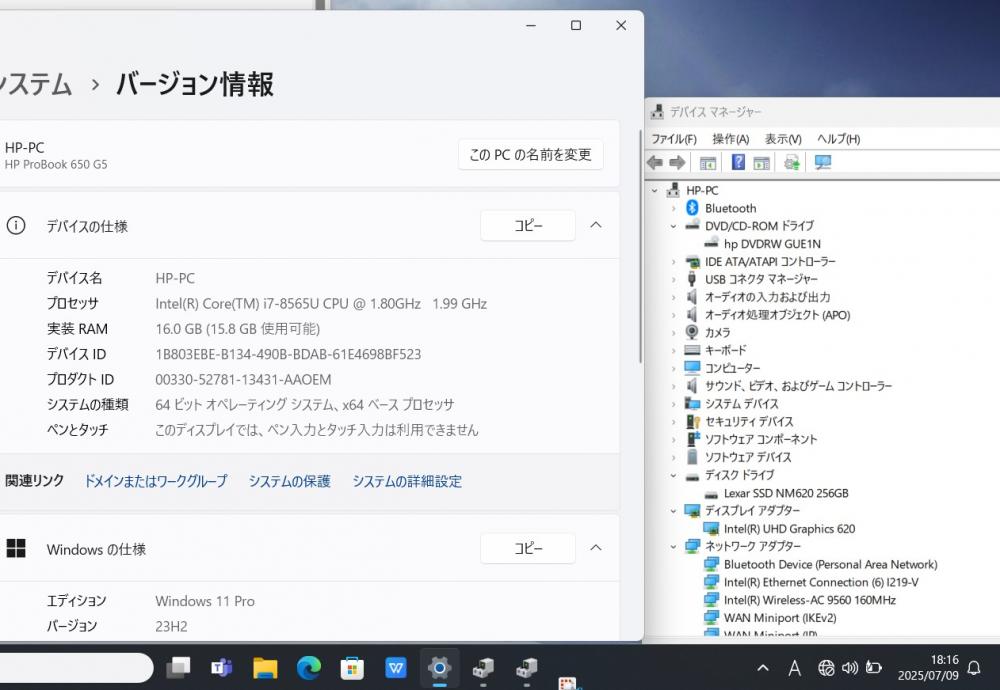Expand IDE ATA/ATAPI コントローラー node
Image resolution: width=1000 pixels, height=690 pixels.
(673, 261)
